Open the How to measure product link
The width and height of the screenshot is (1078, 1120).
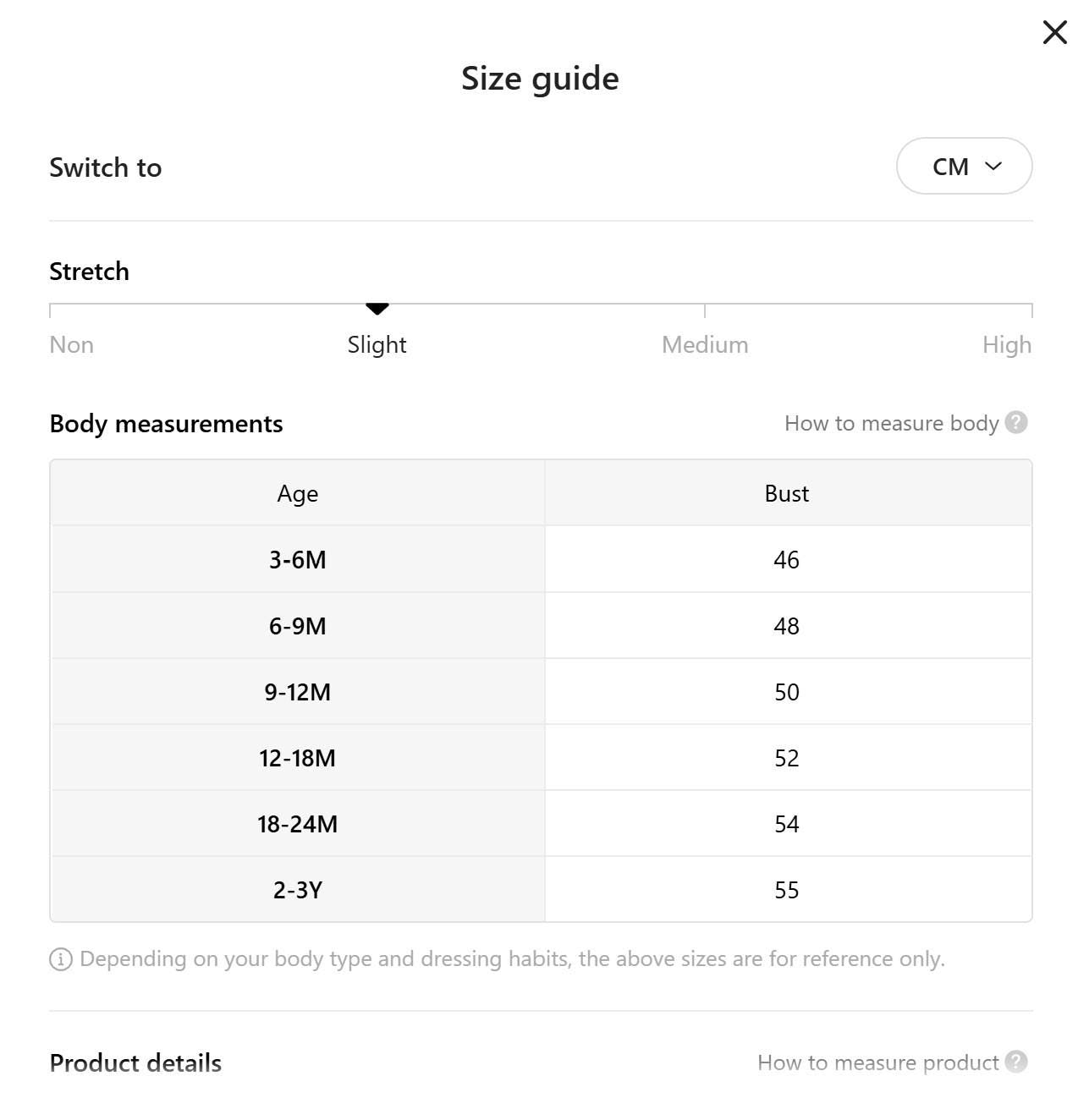click(877, 1062)
